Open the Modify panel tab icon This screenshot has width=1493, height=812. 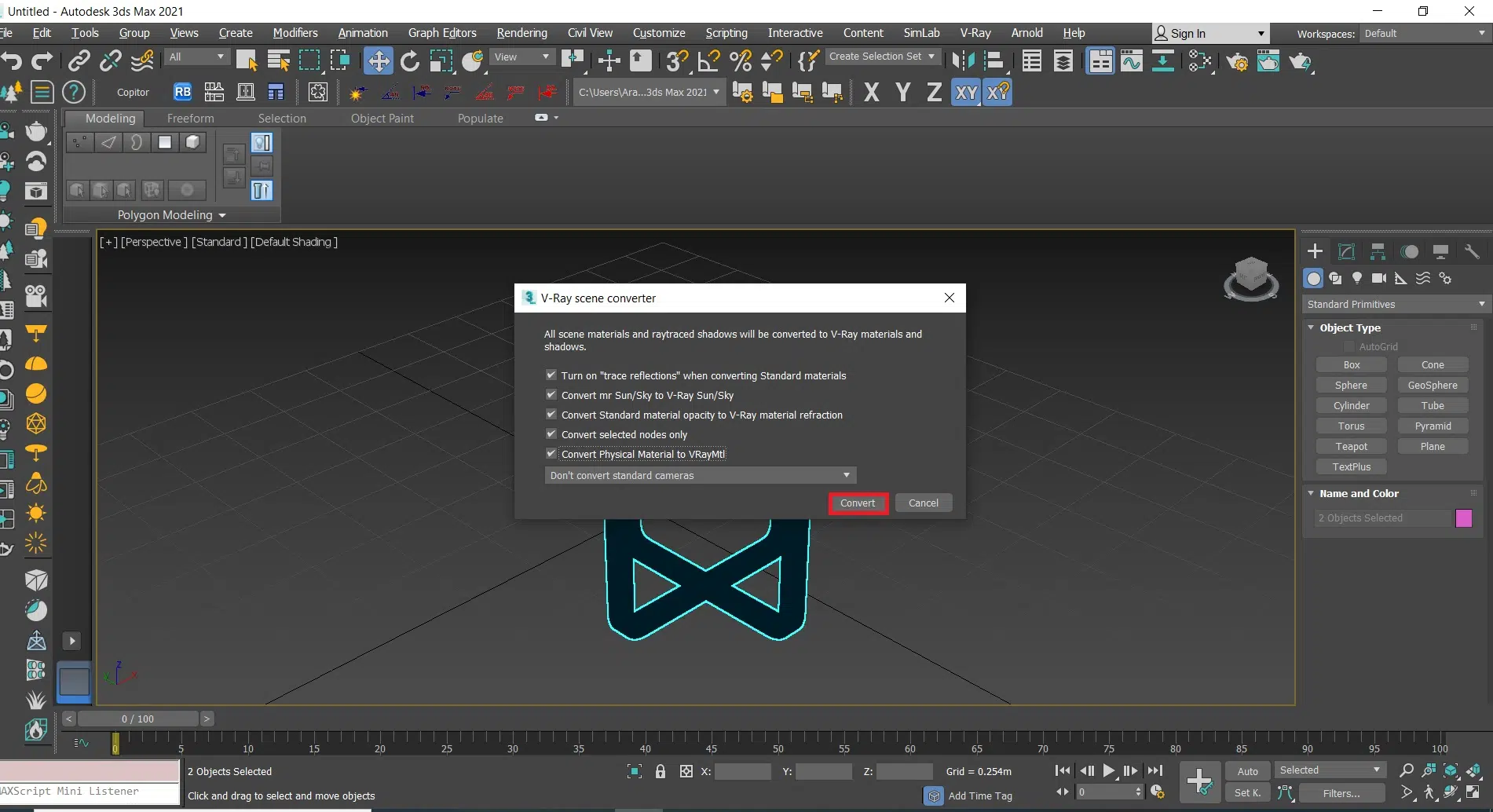tap(1346, 251)
